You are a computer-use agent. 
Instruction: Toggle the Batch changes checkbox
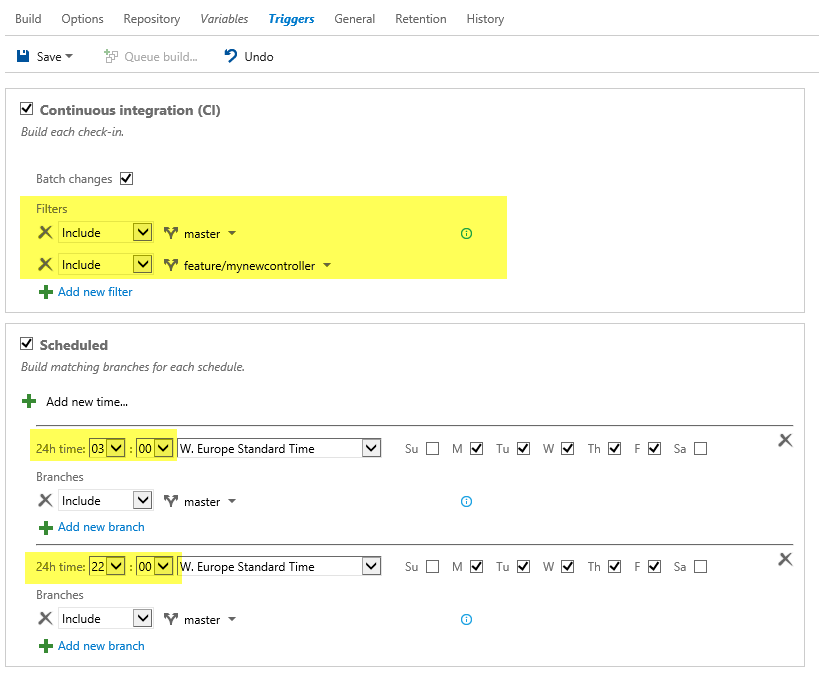click(x=126, y=179)
